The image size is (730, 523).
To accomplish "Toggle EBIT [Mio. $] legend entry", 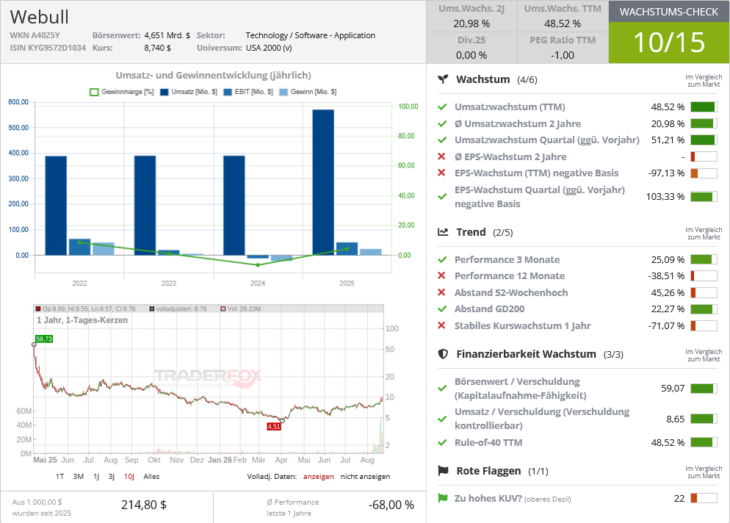I will (248, 92).
